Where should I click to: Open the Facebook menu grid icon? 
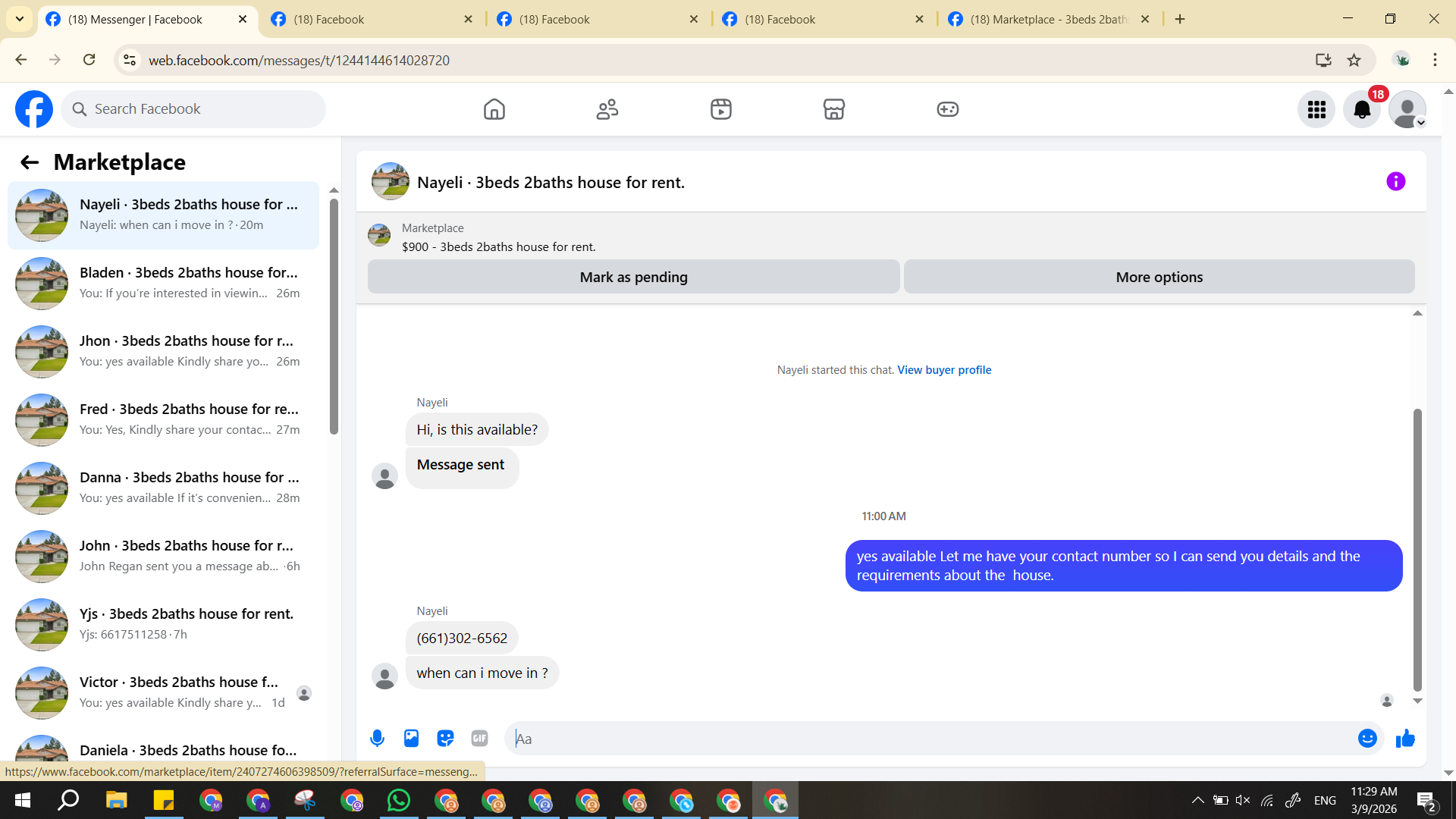click(1316, 110)
